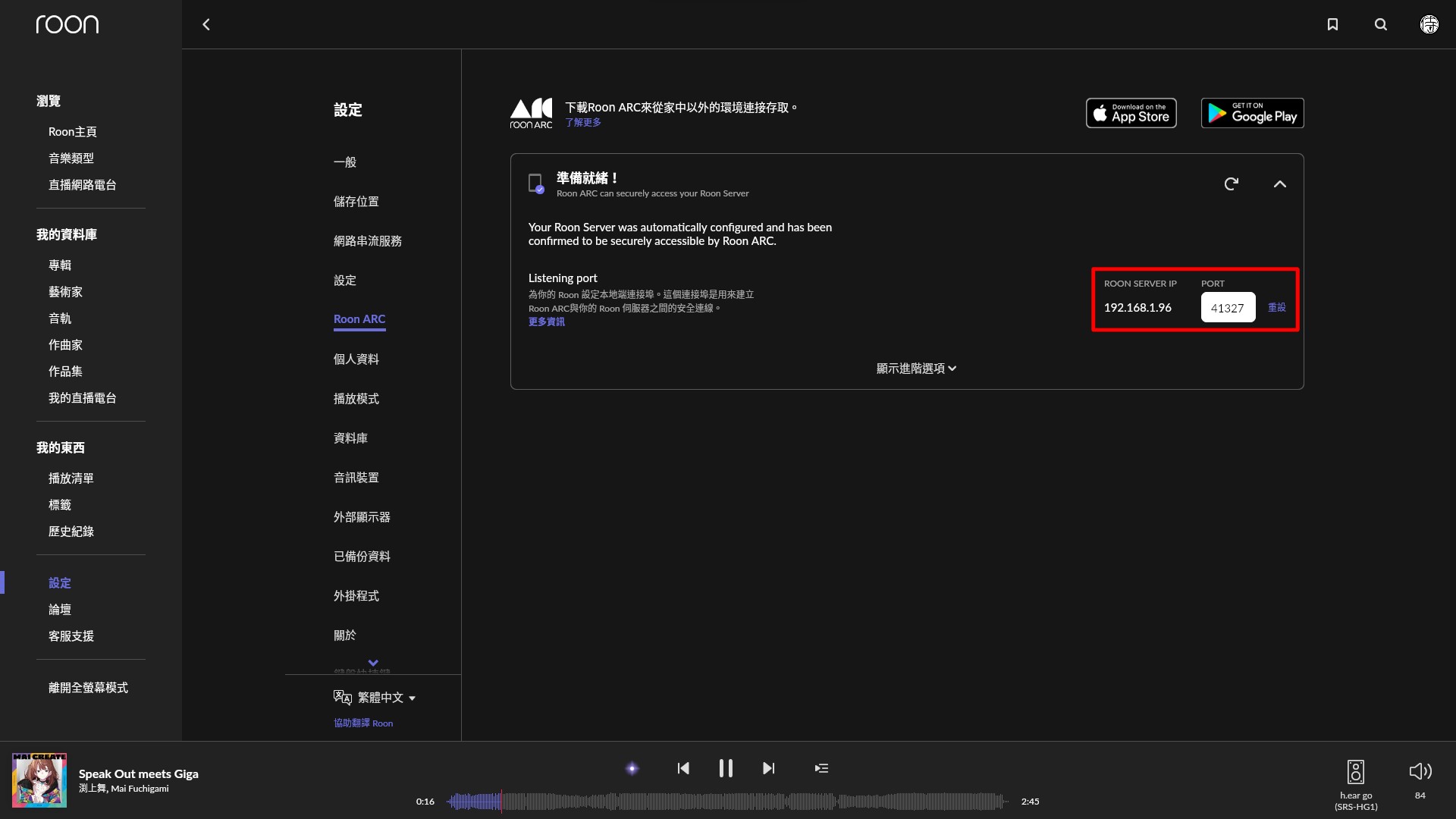
Task: Open the h.ear go speaker zone
Action: click(x=1356, y=784)
